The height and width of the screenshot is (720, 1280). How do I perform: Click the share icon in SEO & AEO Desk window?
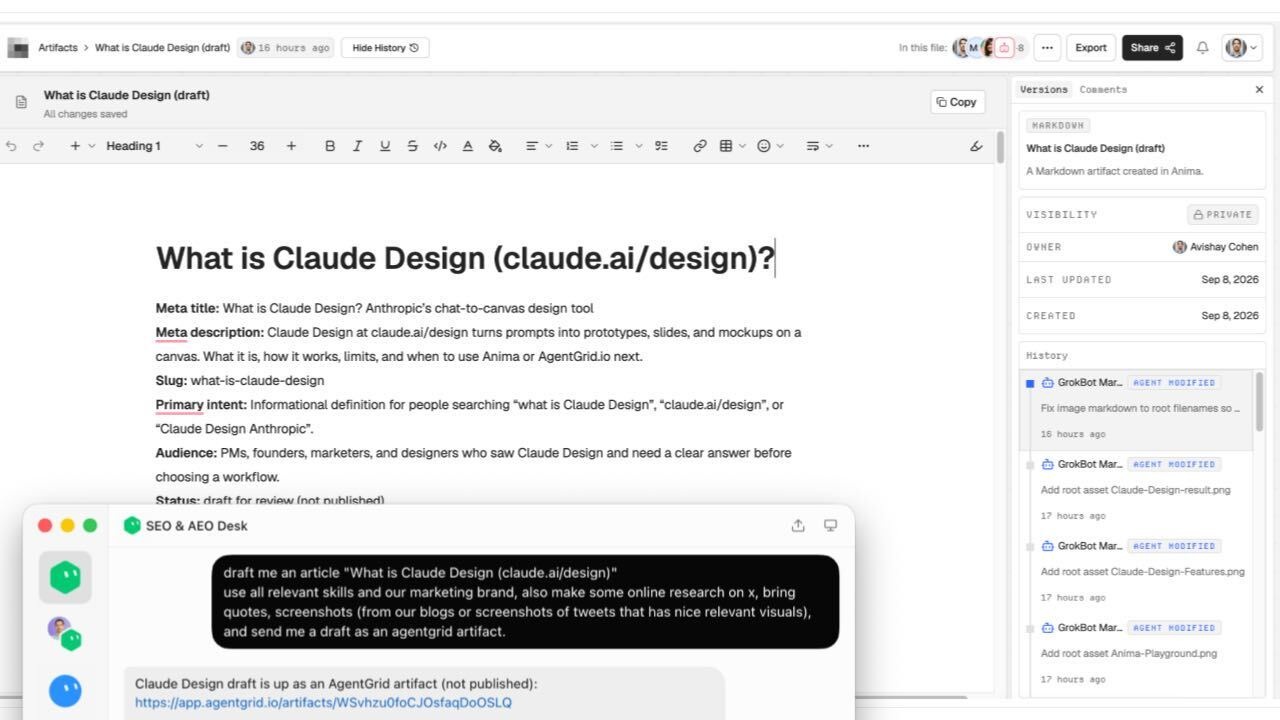coord(798,526)
